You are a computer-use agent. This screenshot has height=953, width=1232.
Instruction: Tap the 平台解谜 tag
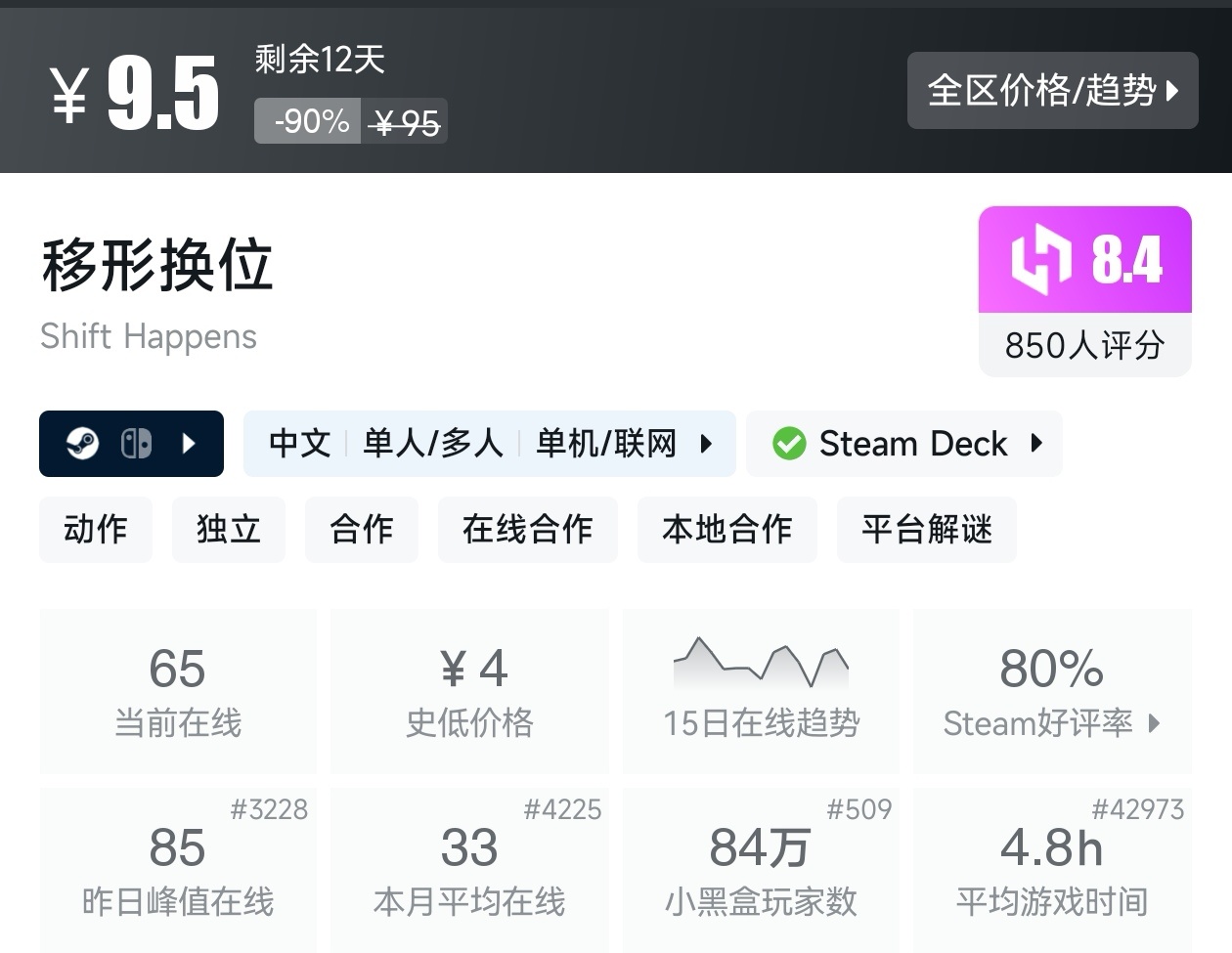click(x=927, y=530)
